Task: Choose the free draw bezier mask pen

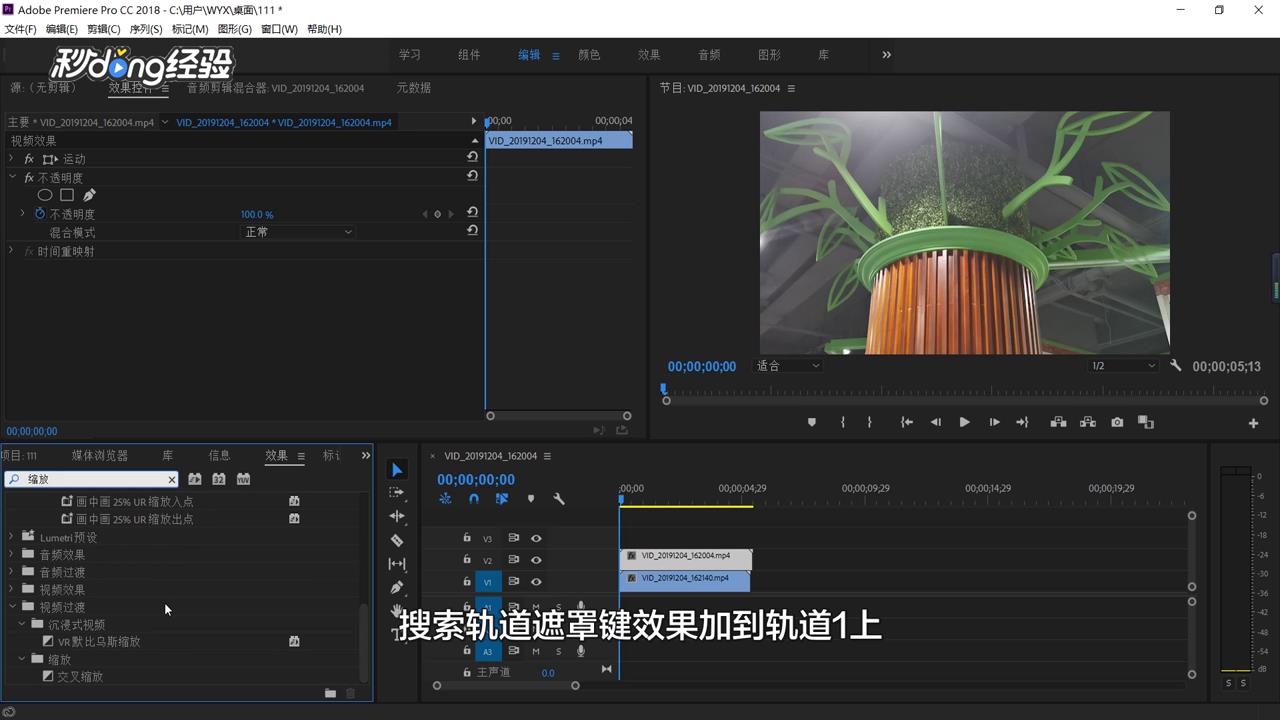Action: coord(89,195)
